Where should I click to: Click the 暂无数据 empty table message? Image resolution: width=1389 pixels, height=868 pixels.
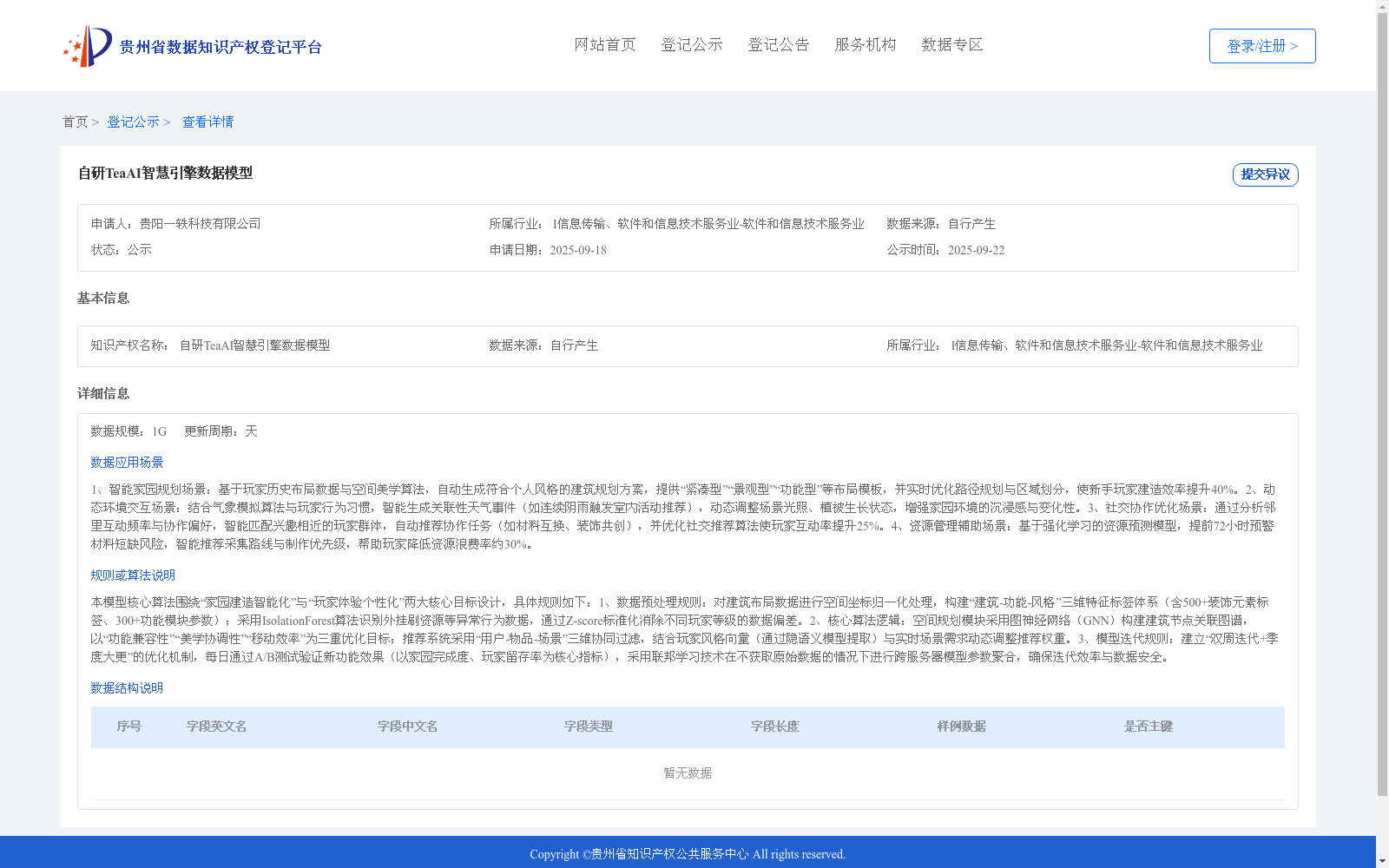coord(688,773)
